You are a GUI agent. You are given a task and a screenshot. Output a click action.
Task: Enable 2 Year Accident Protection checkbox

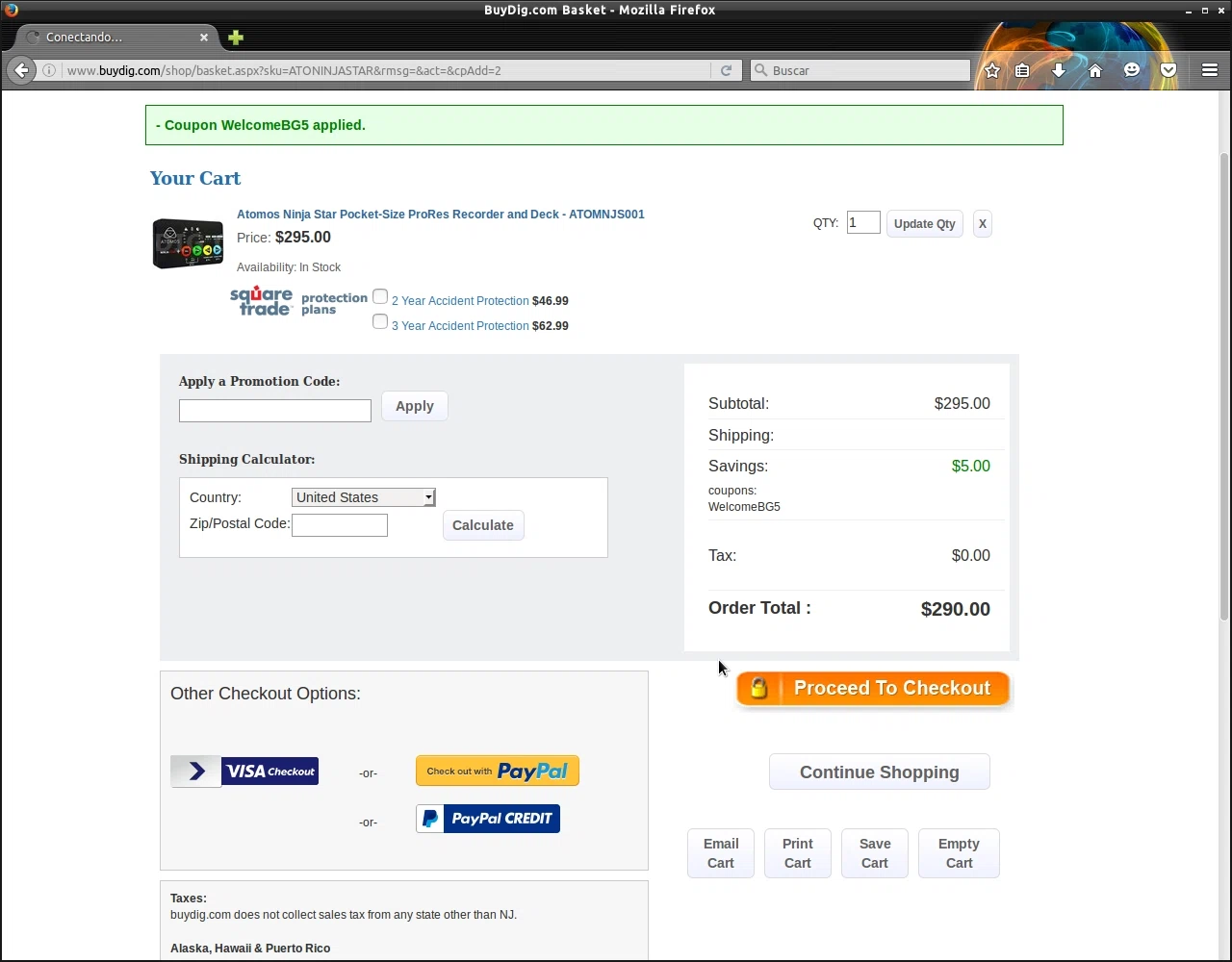[380, 297]
